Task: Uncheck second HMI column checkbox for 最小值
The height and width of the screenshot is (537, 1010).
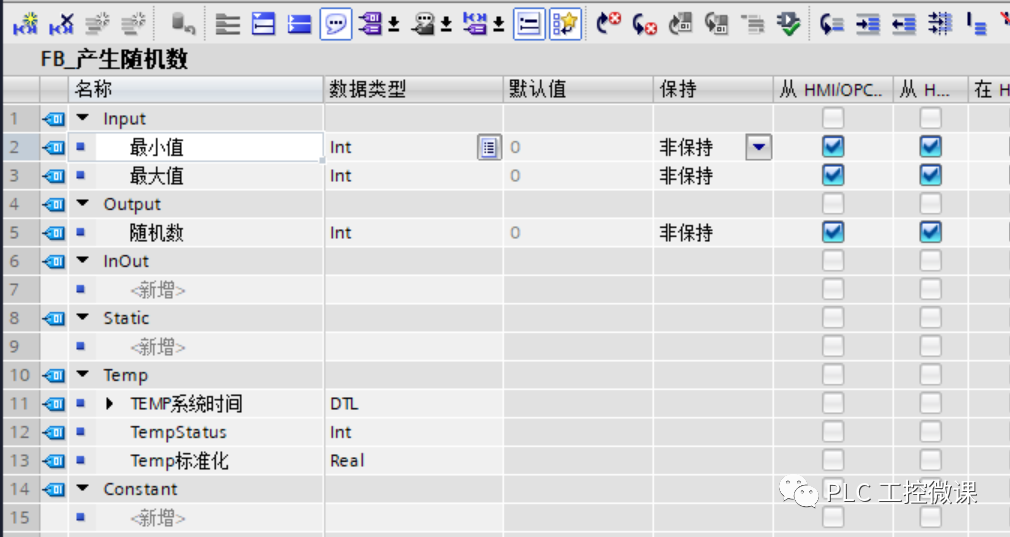Action: tap(930, 147)
